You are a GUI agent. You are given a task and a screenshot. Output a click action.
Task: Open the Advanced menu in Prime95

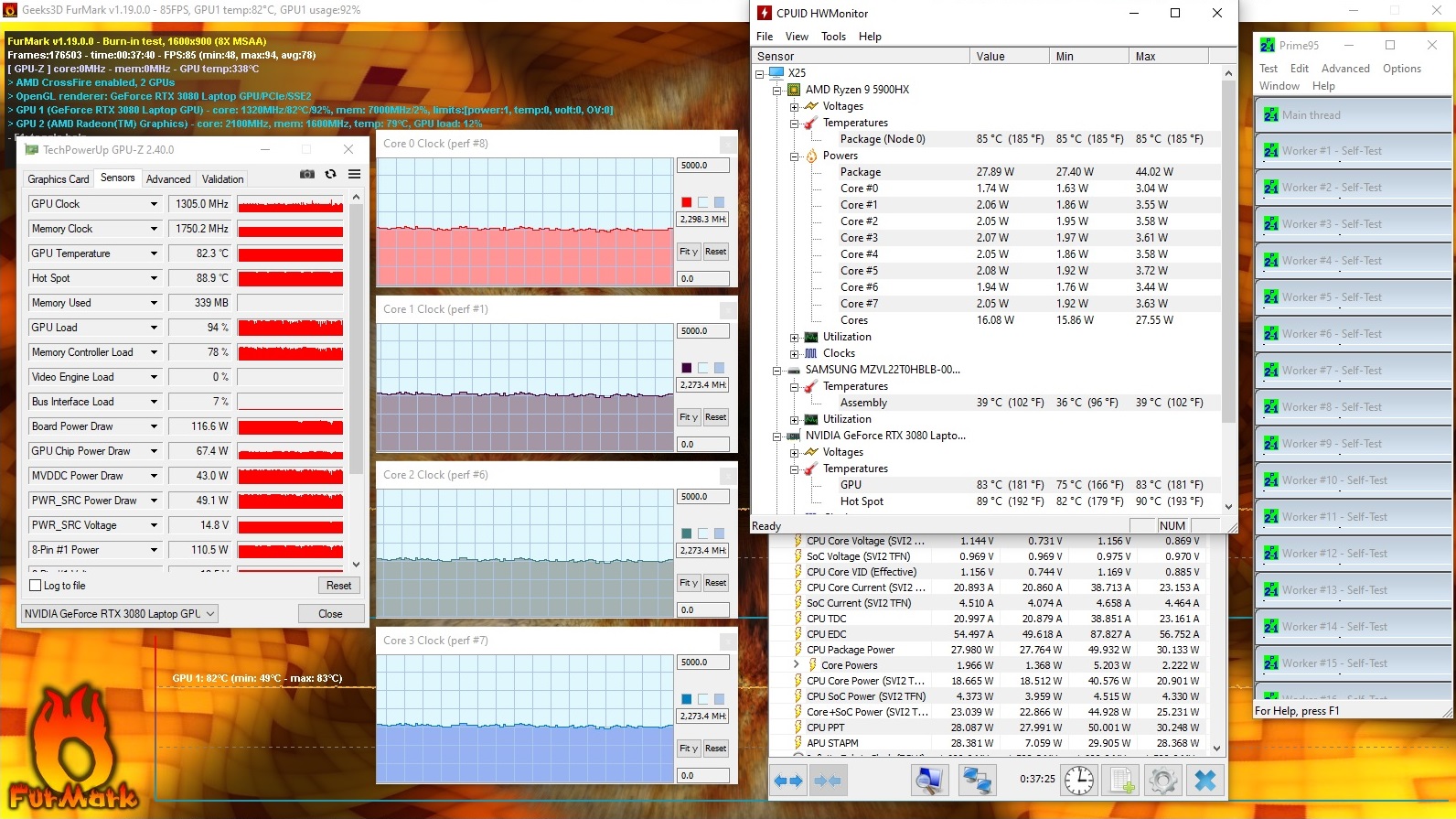click(1345, 69)
